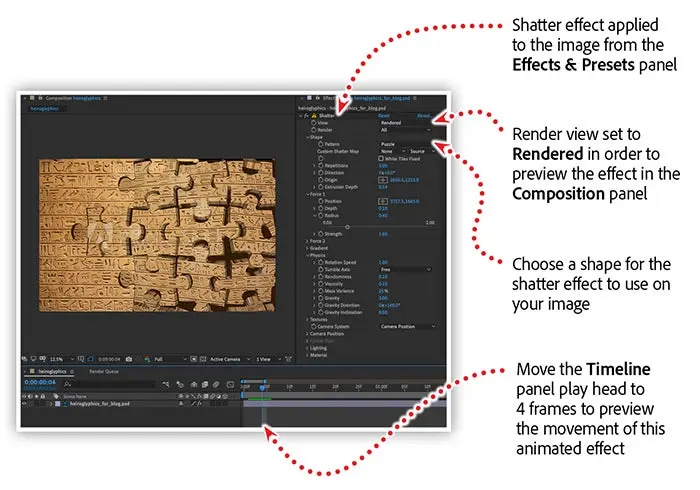Open the Pattern dropdown set to Puzzle
This screenshot has height=490, width=700.
(x=405, y=144)
